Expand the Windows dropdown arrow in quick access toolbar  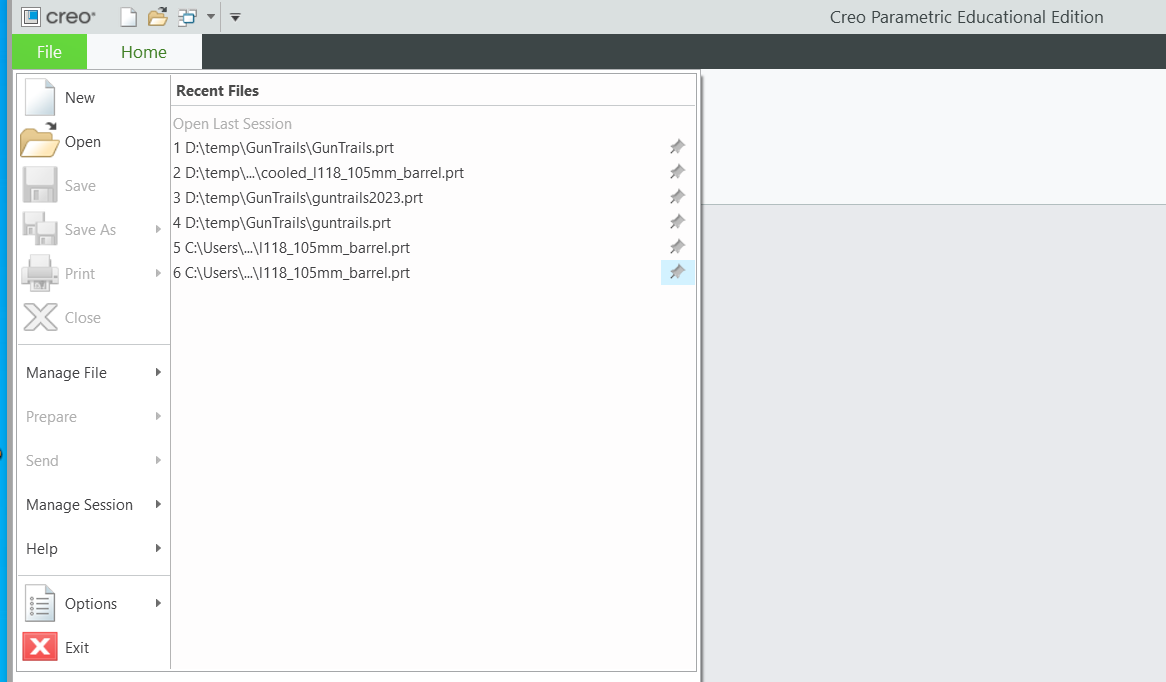click(211, 17)
